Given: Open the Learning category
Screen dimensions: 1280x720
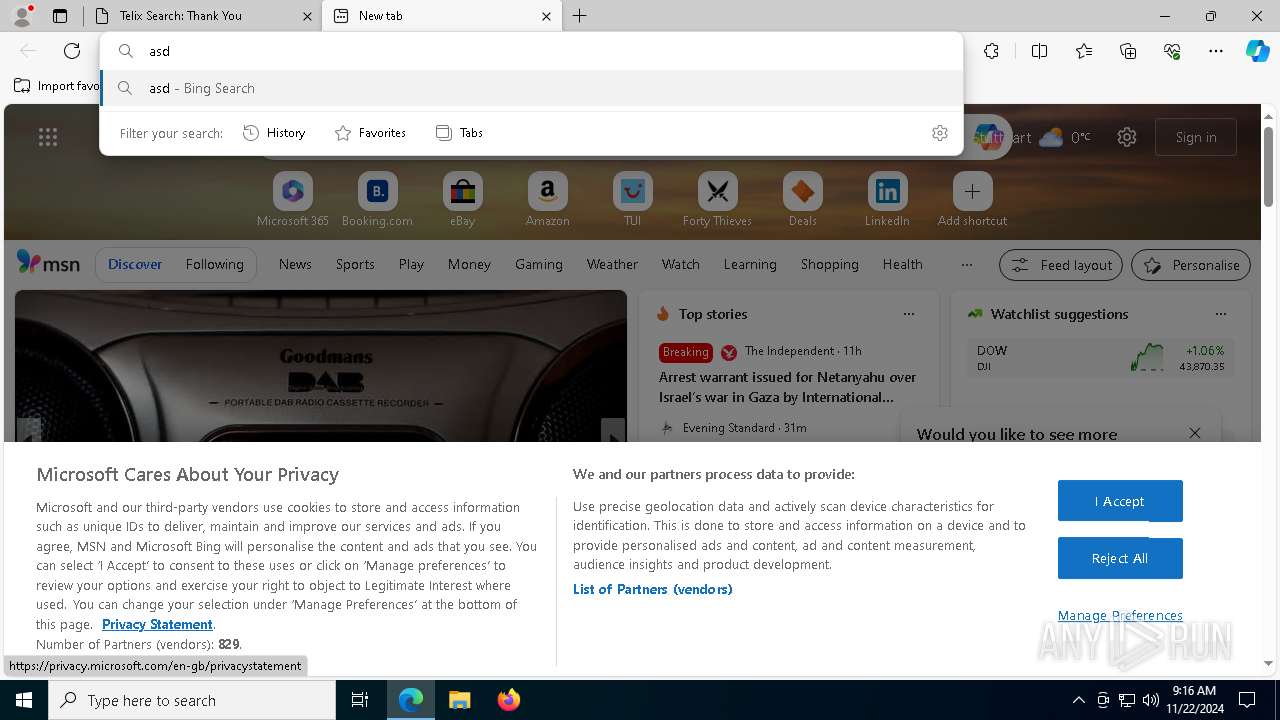Looking at the screenshot, I should (x=750, y=265).
